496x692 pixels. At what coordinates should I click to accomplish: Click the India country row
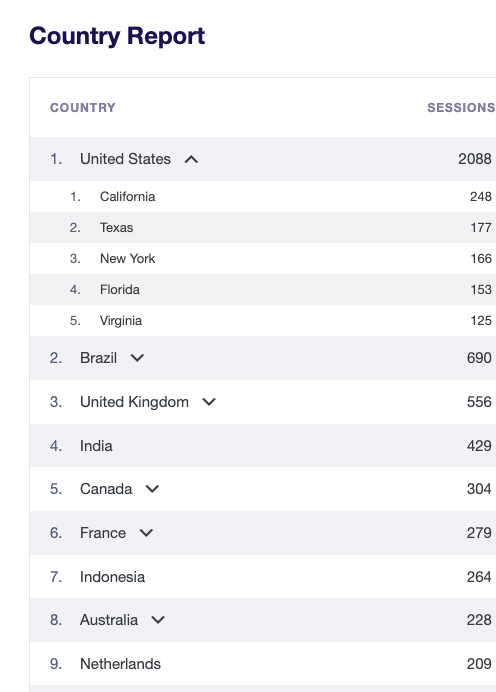(263, 446)
